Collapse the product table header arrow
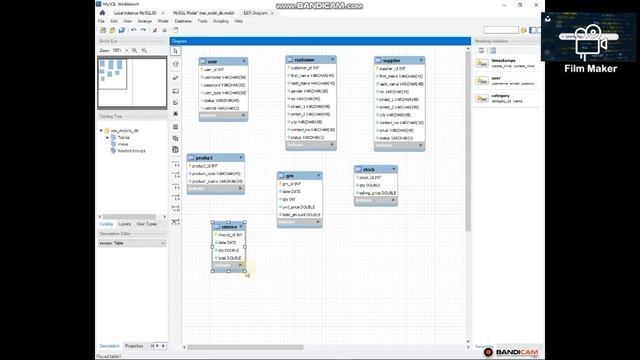This screenshot has width=640, height=360. tap(241, 157)
